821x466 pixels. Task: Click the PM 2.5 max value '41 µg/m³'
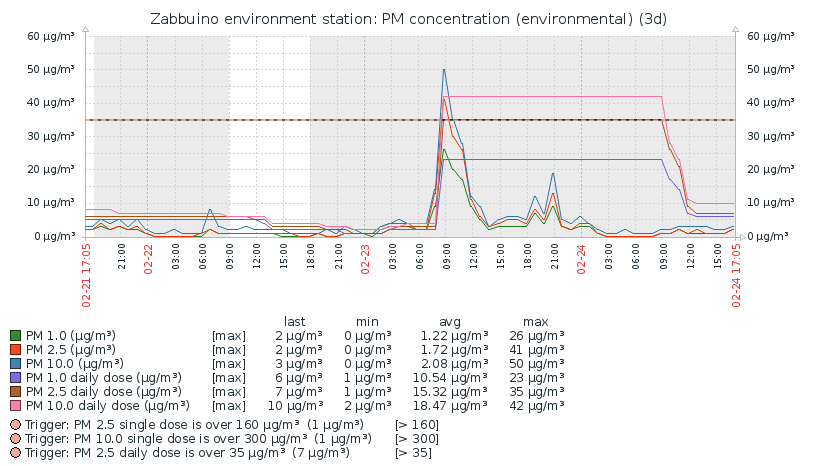(537, 350)
